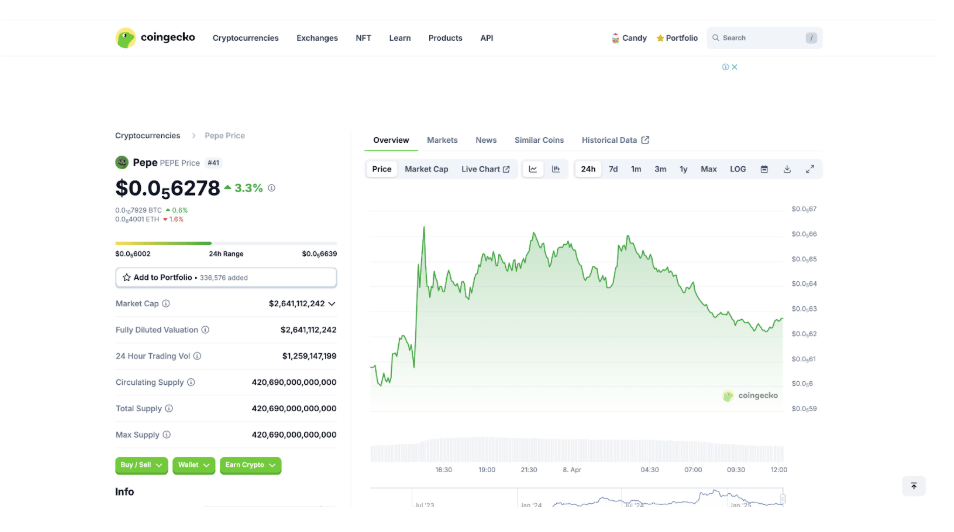The height and width of the screenshot is (532, 954).
Task: Expand chart to fullscreen
Action: point(810,169)
